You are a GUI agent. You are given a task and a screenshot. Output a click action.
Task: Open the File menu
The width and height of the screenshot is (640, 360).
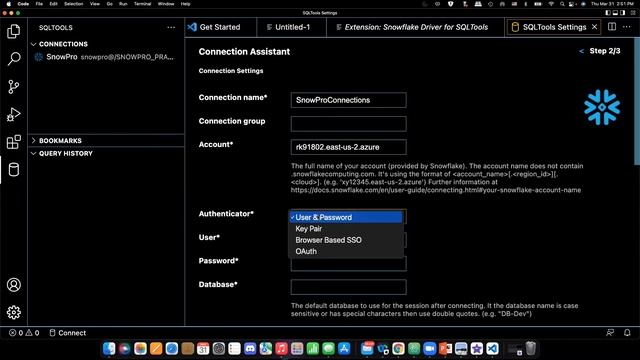[39, 4]
